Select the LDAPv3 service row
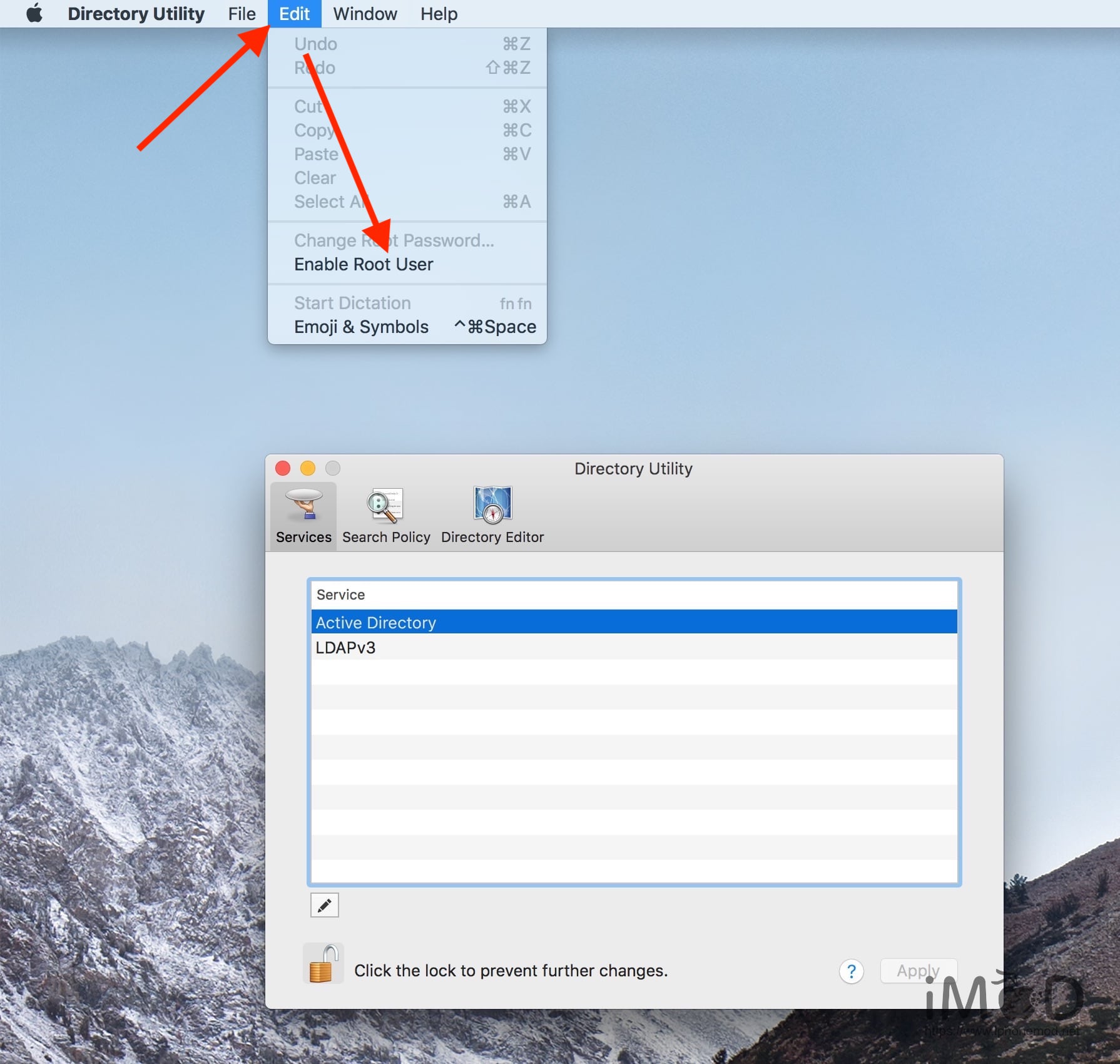The image size is (1120, 1064). pos(633,647)
